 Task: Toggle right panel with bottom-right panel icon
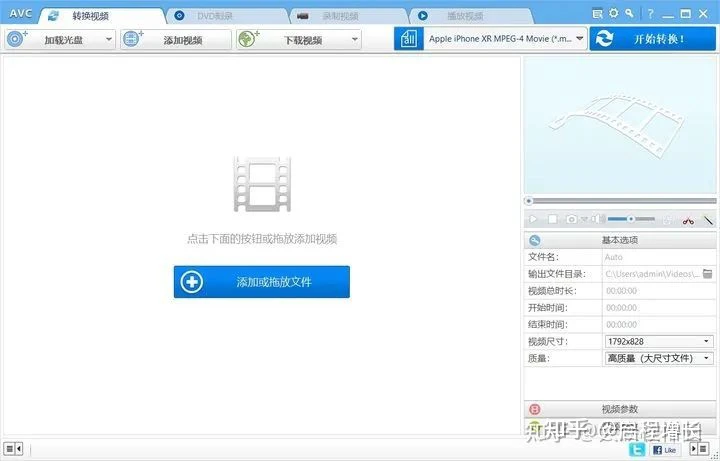click(x=699, y=449)
